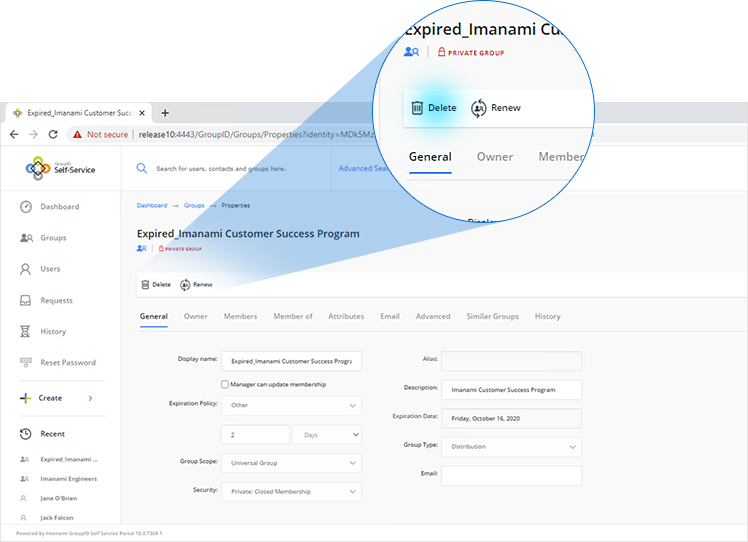Click the History clock icon
The width and height of the screenshot is (748, 542).
(26, 332)
